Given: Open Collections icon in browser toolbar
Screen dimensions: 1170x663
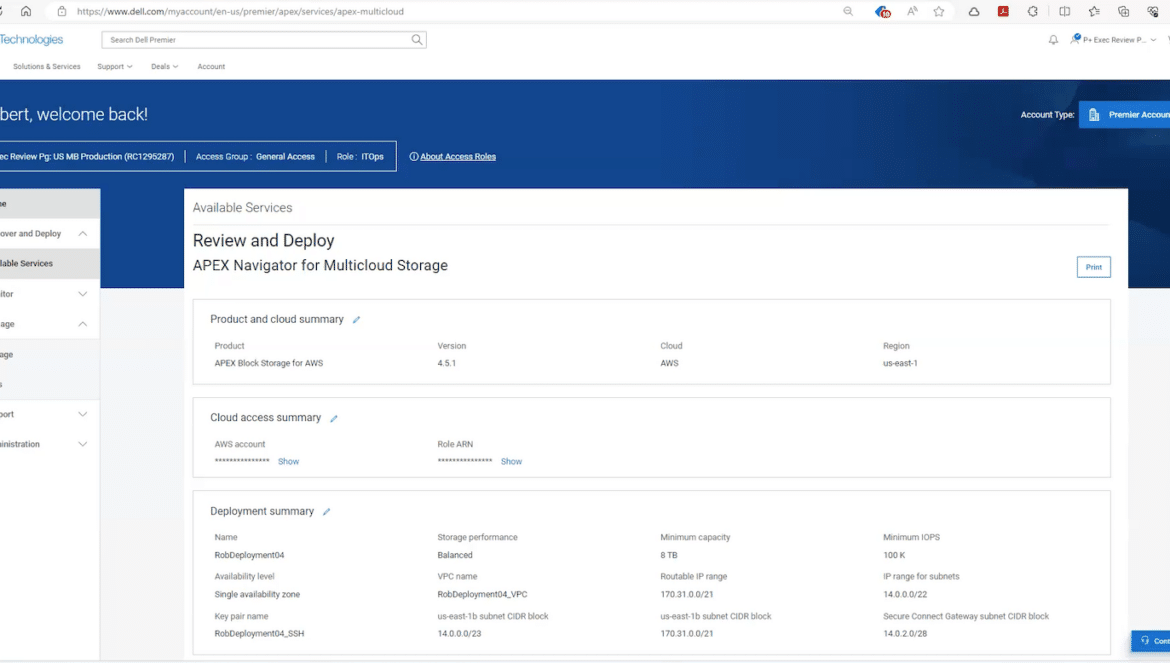Looking at the screenshot, I should pos(1123,11).
